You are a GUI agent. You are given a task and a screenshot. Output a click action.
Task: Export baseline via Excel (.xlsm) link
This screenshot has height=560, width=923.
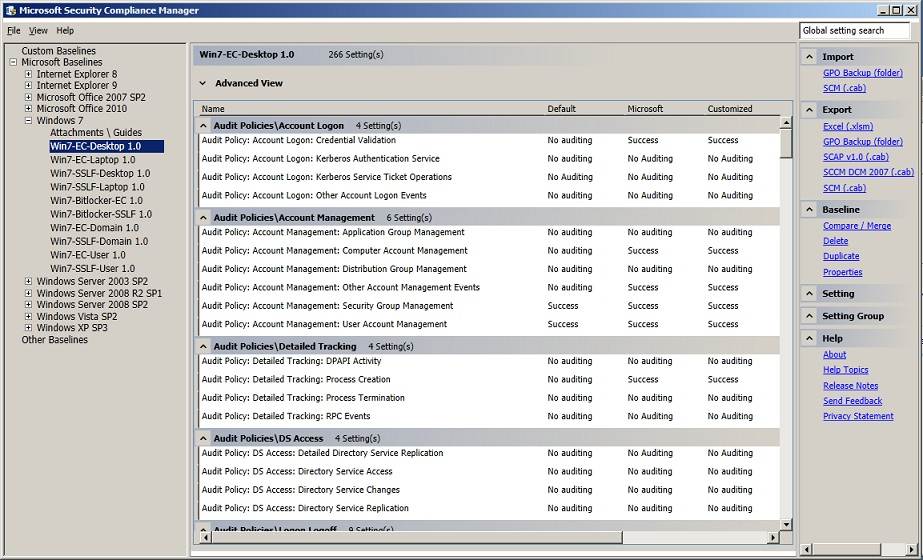pyautogui.click(x=847, y=127)
